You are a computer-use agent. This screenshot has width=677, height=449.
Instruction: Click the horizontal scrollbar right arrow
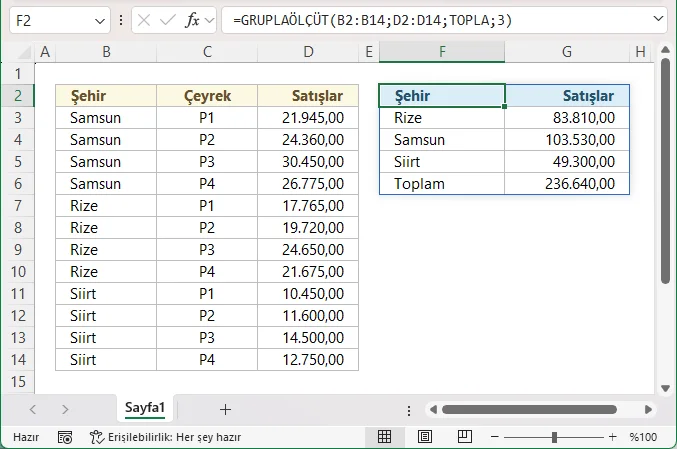pos(648,409)
